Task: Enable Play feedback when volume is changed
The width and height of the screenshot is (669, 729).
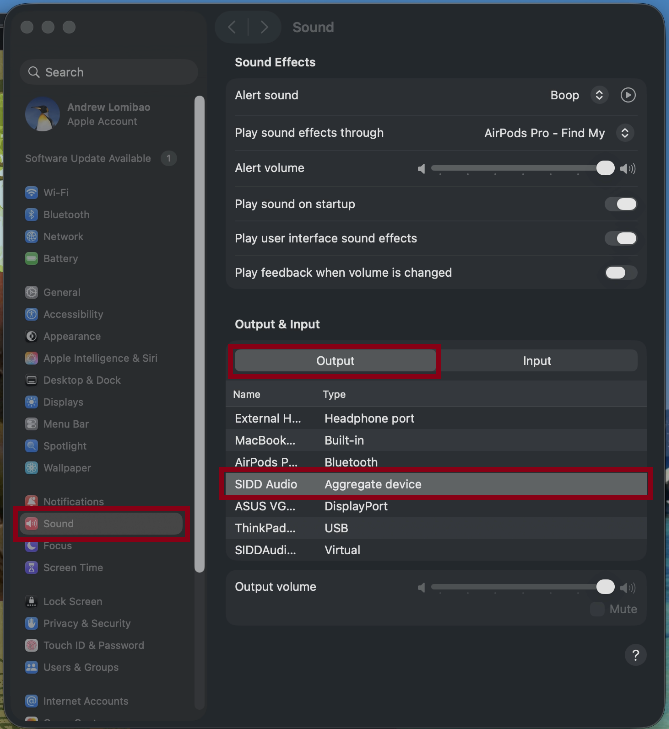Action: (x=621, y=273)
